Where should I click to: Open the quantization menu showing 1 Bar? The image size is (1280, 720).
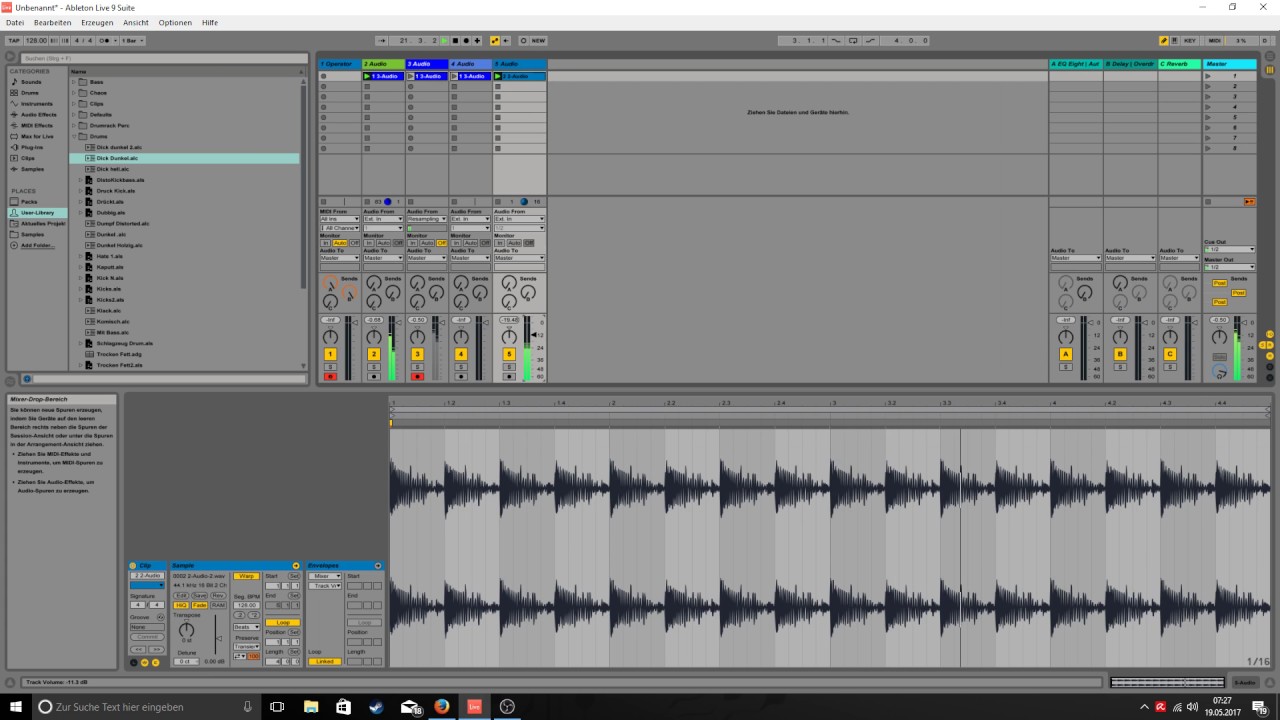coord(132,41)
